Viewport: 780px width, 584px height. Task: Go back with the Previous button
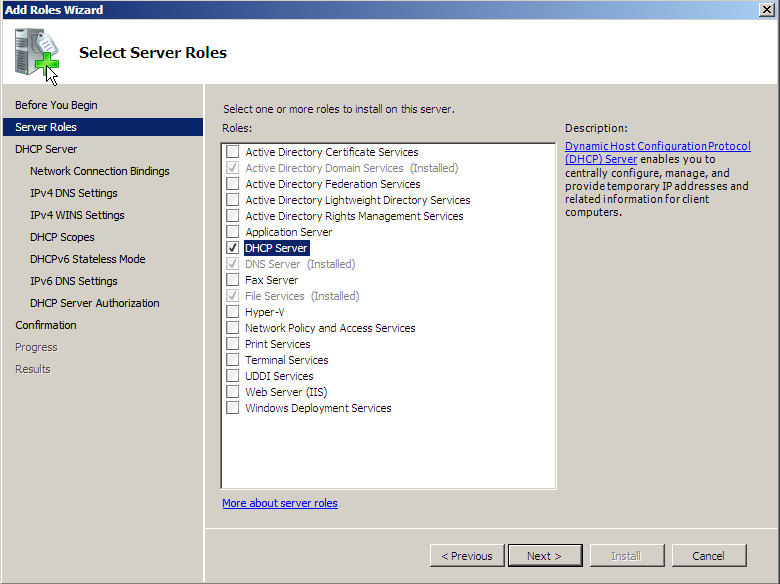[467, 555]
